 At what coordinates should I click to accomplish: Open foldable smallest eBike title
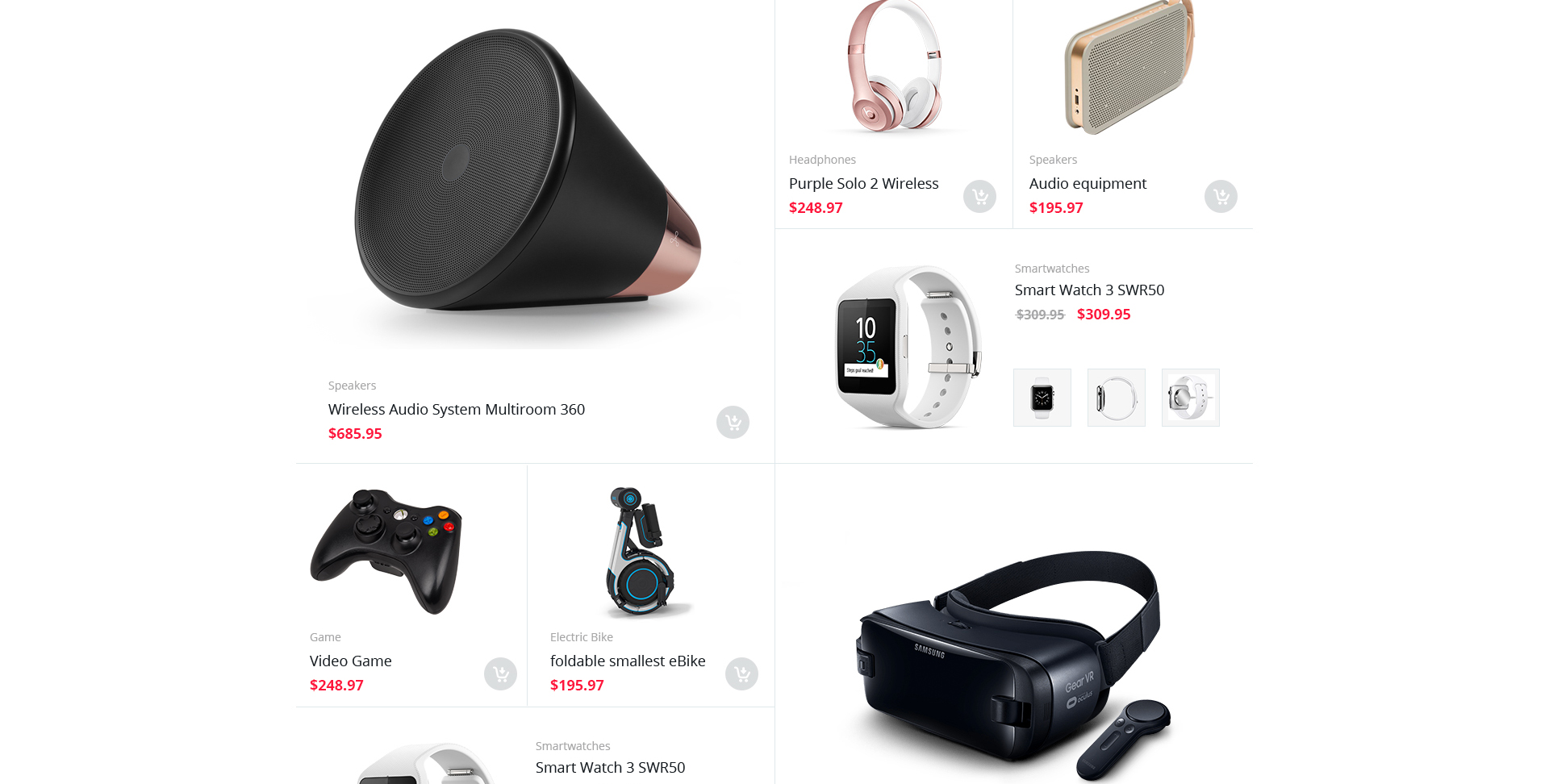click(628, 661)
